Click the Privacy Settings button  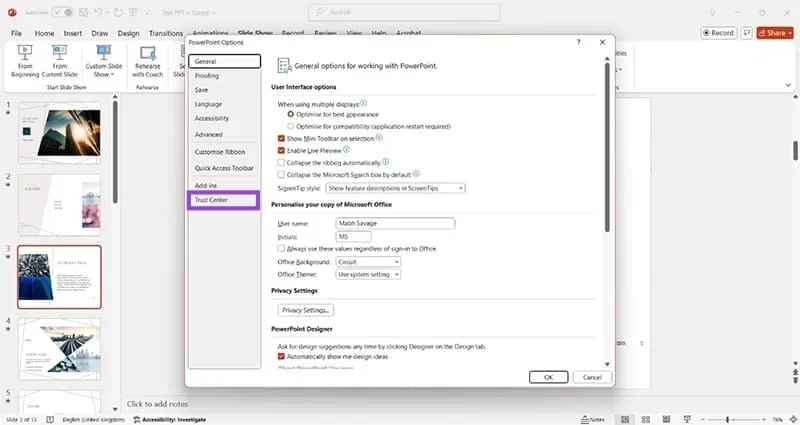click(306, 310)
